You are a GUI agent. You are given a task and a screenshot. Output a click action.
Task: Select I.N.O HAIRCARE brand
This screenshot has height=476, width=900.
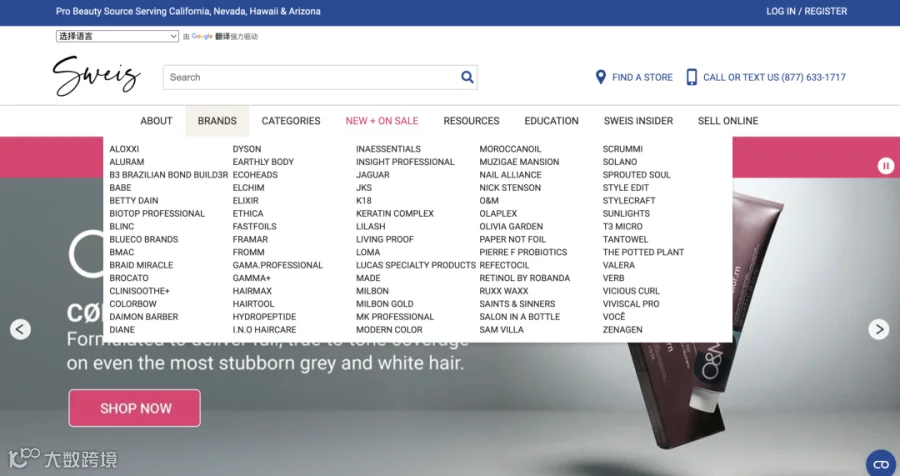[265, 330]
